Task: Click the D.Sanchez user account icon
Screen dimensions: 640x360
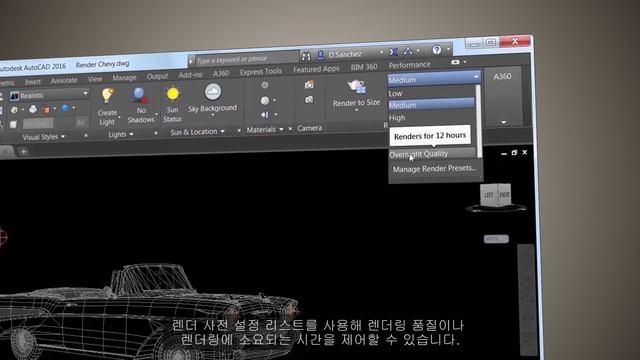Action: (320, 55)
